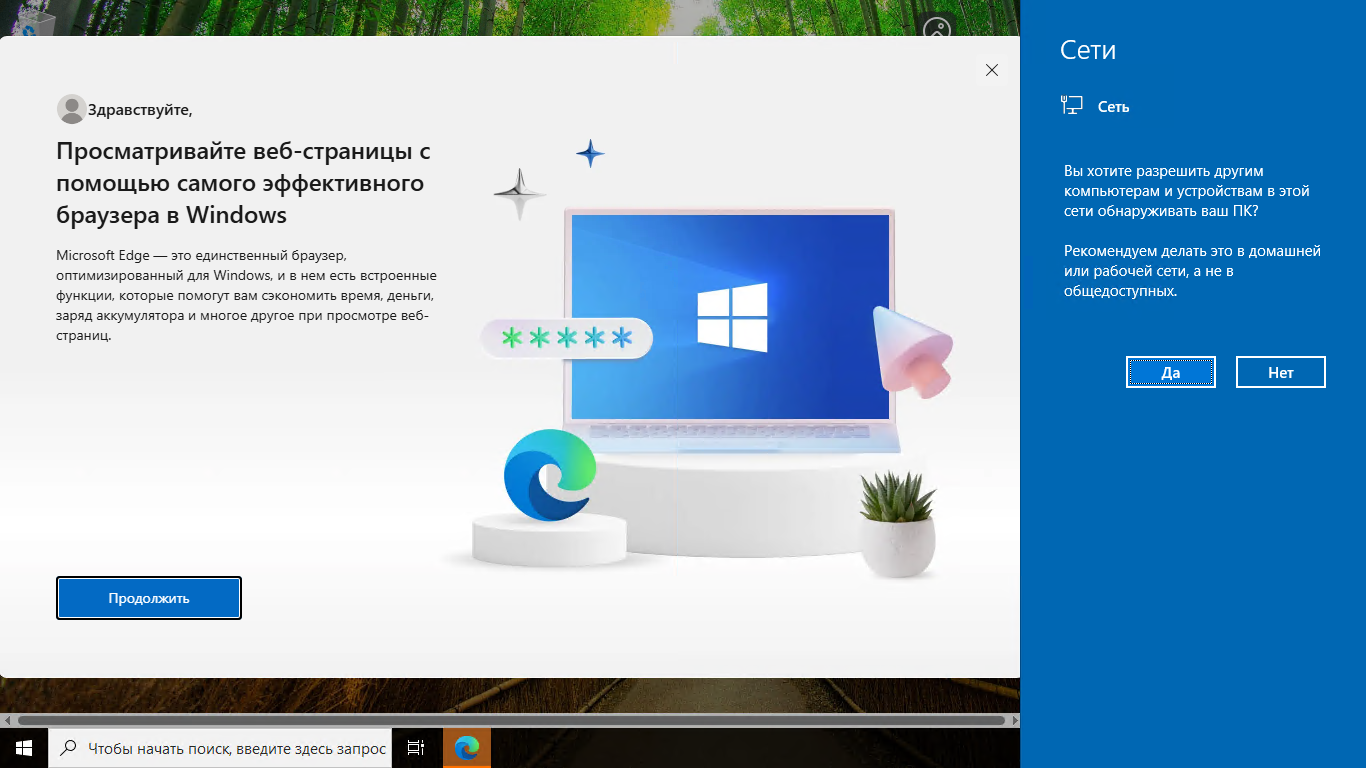Click the large Edge logo in the illustration
This screenshot has width=1366, height=768.
coord(549,476)
